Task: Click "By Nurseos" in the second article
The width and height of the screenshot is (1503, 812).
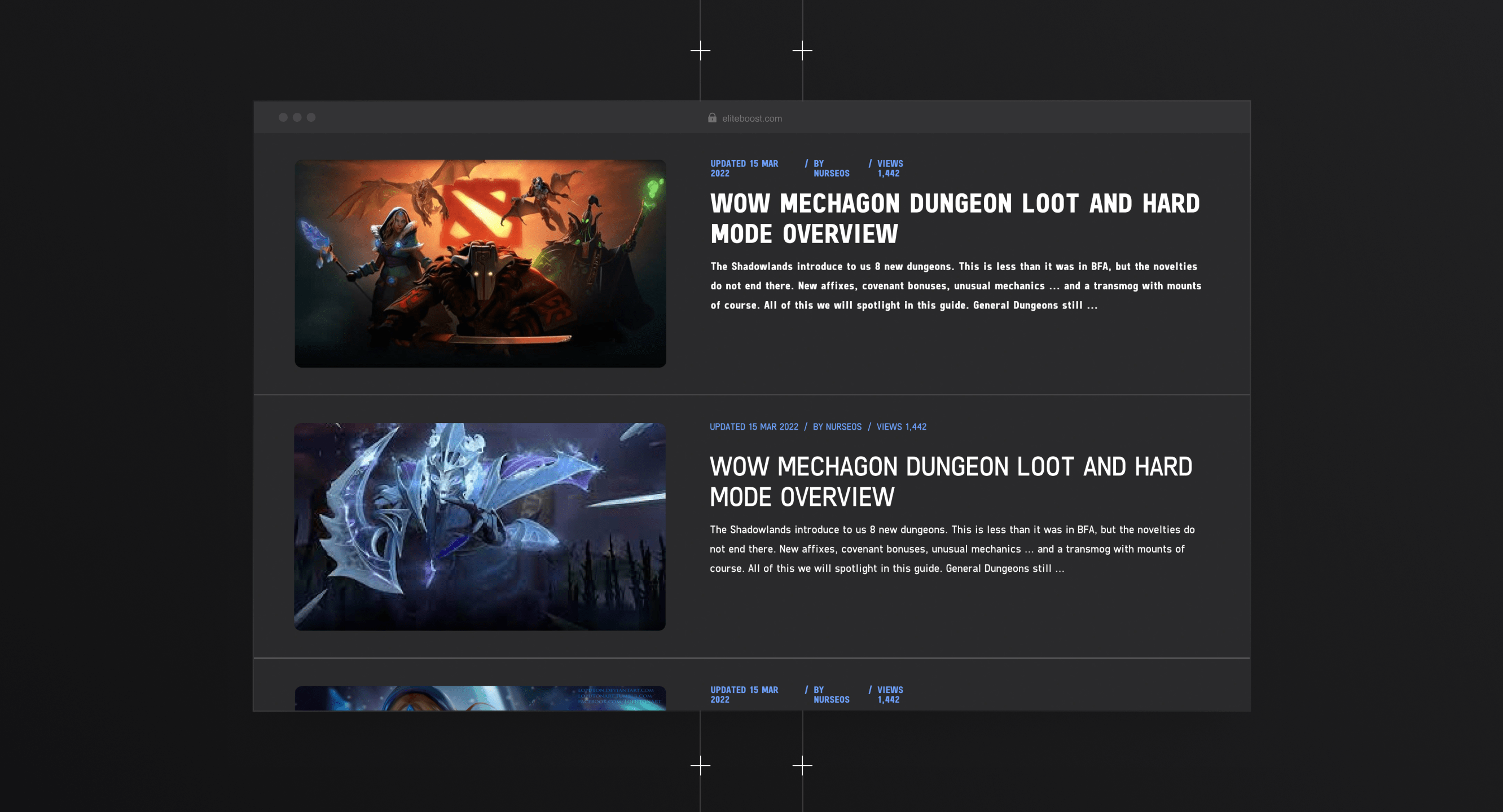Action: tap(837, 427)
